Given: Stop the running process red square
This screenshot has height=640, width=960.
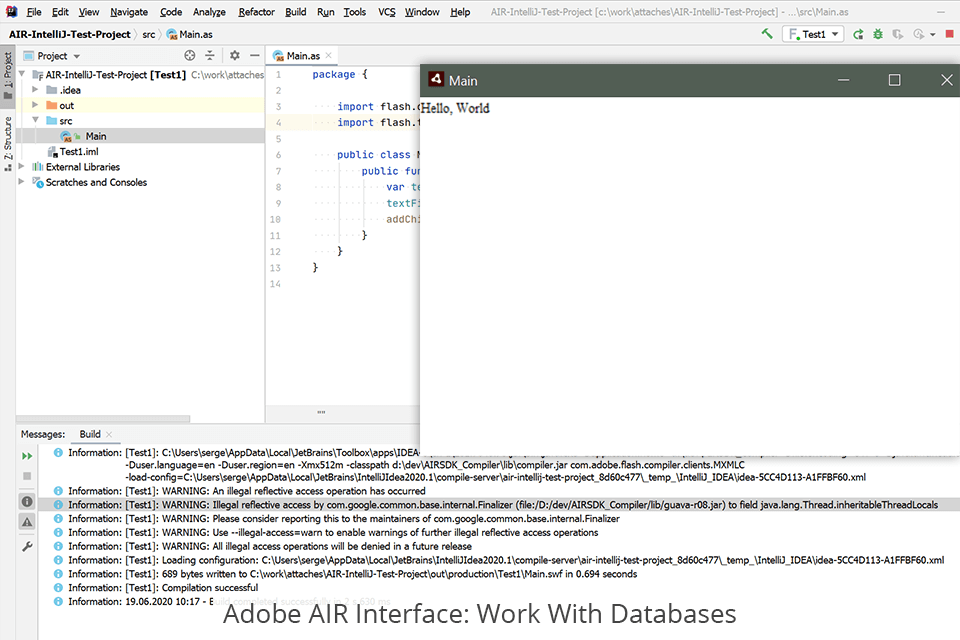Looking at the screenshot, I should click(x=950, y=34).
